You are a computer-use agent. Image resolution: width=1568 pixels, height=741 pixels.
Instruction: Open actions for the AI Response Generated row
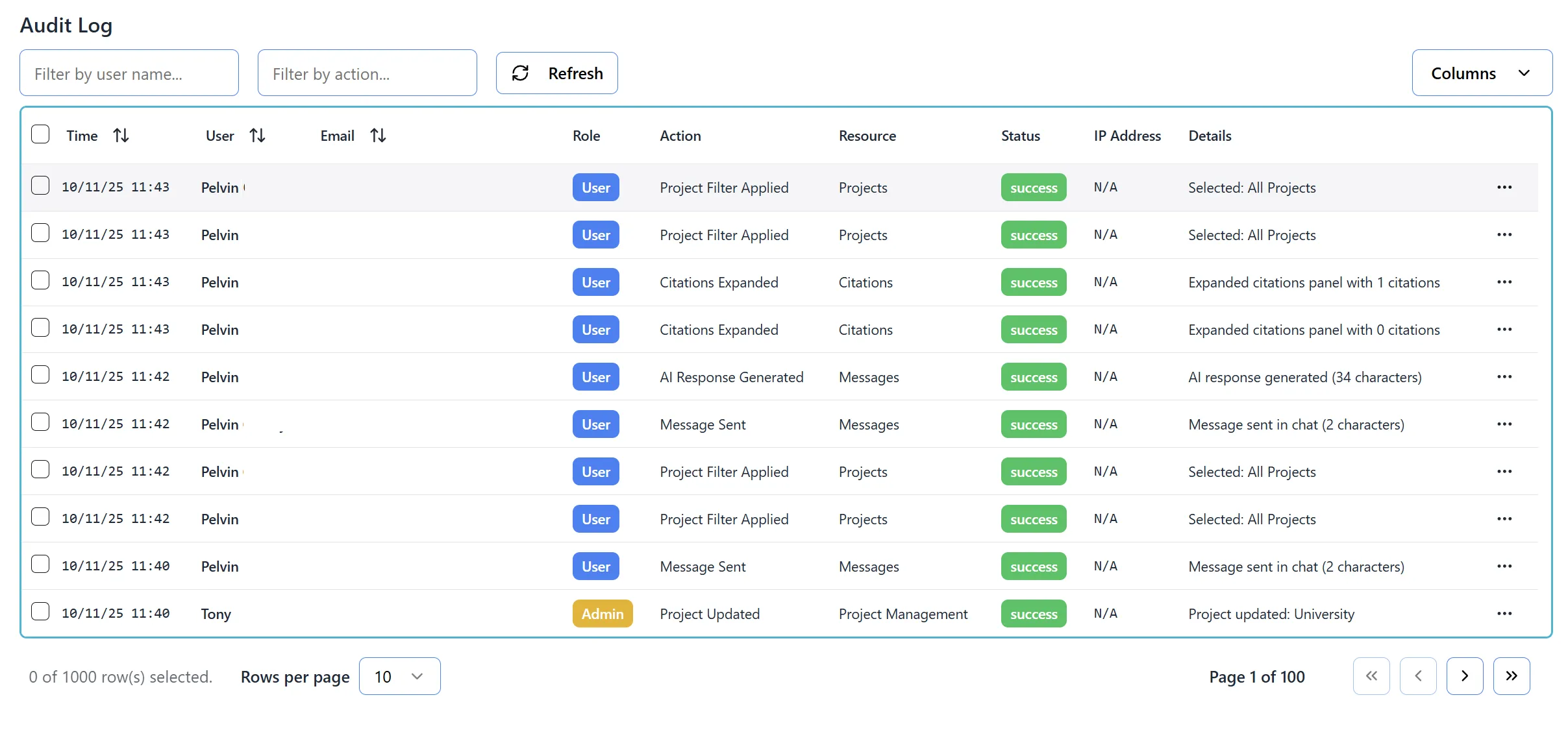point(1504,376)
